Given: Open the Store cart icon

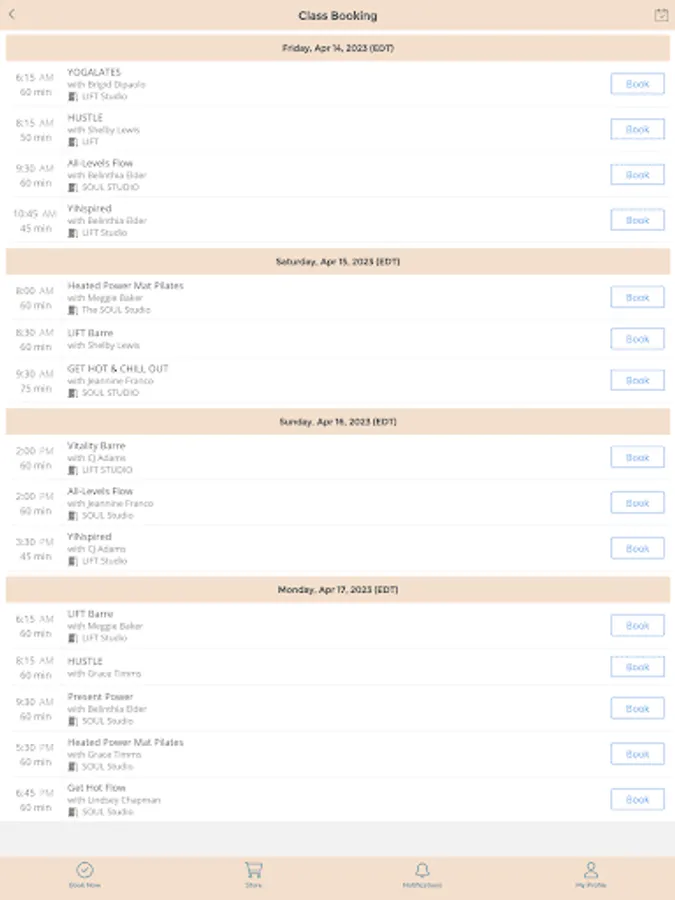Looking at the screenshot, I should 253,871.
